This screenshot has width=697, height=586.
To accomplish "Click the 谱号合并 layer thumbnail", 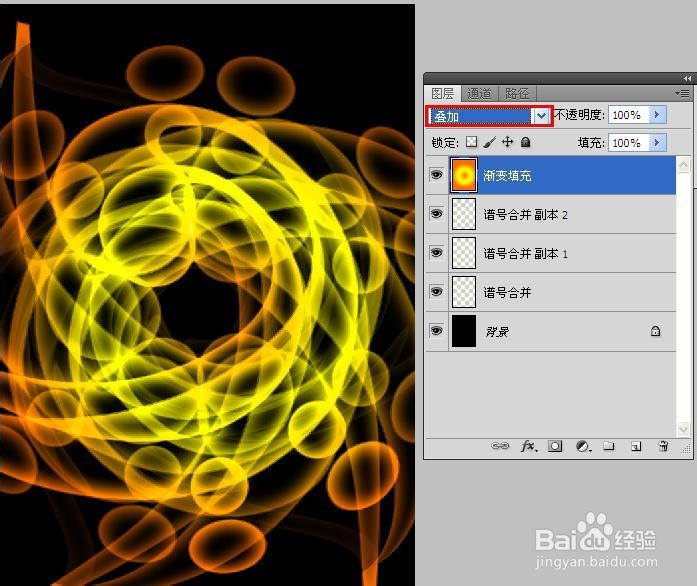I will point(464,292).
